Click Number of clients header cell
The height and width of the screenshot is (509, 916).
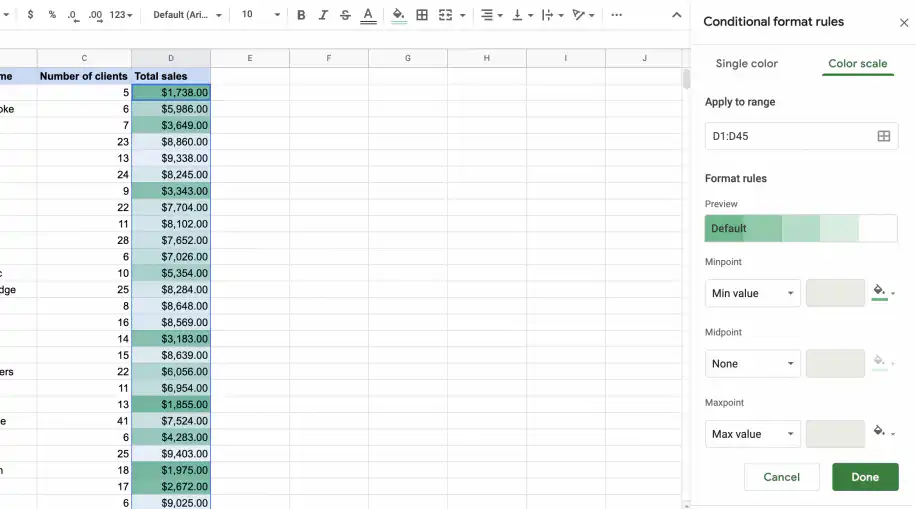click(x=84, y=76)
